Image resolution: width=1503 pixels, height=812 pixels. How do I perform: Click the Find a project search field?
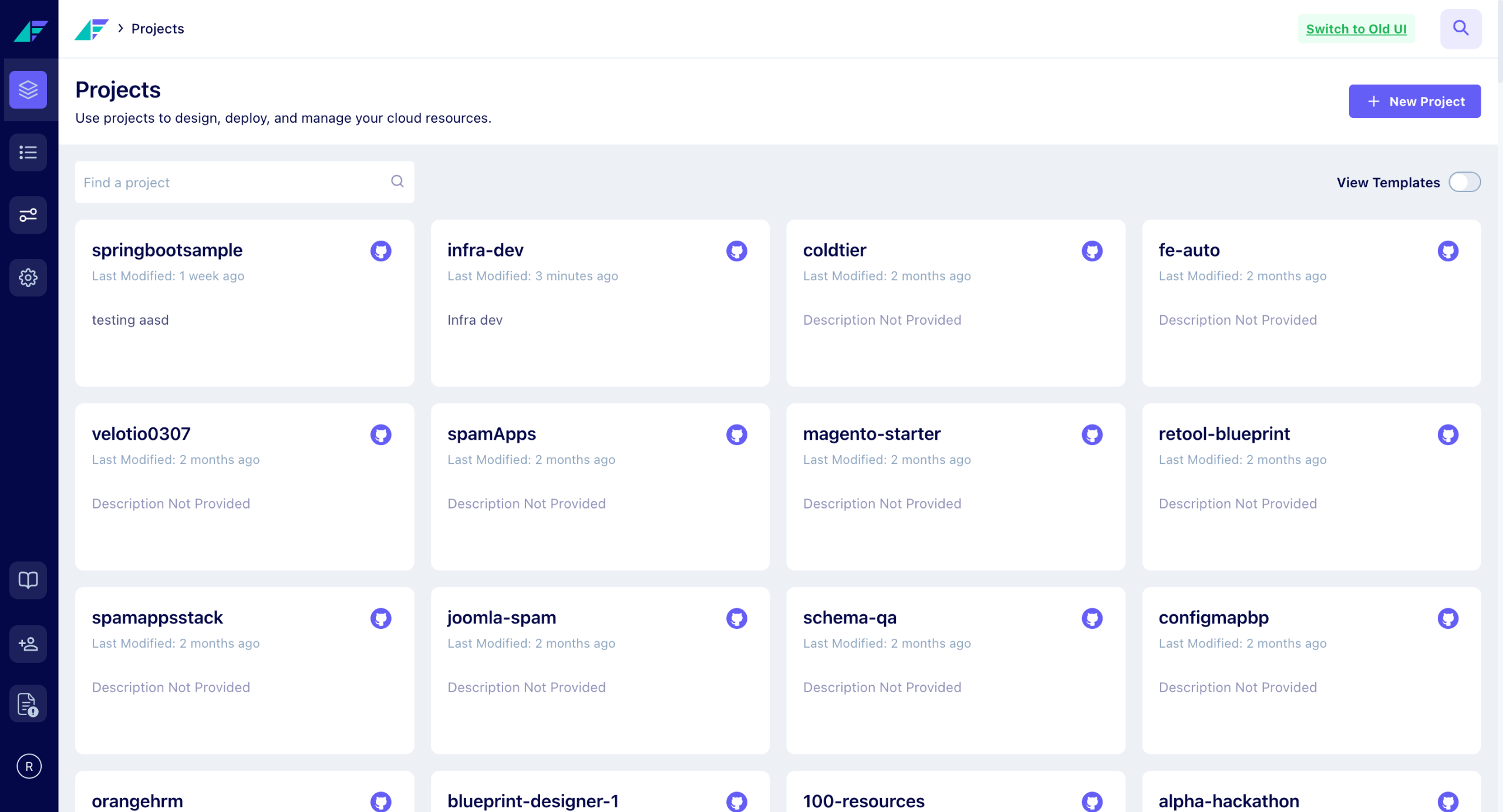235,182
